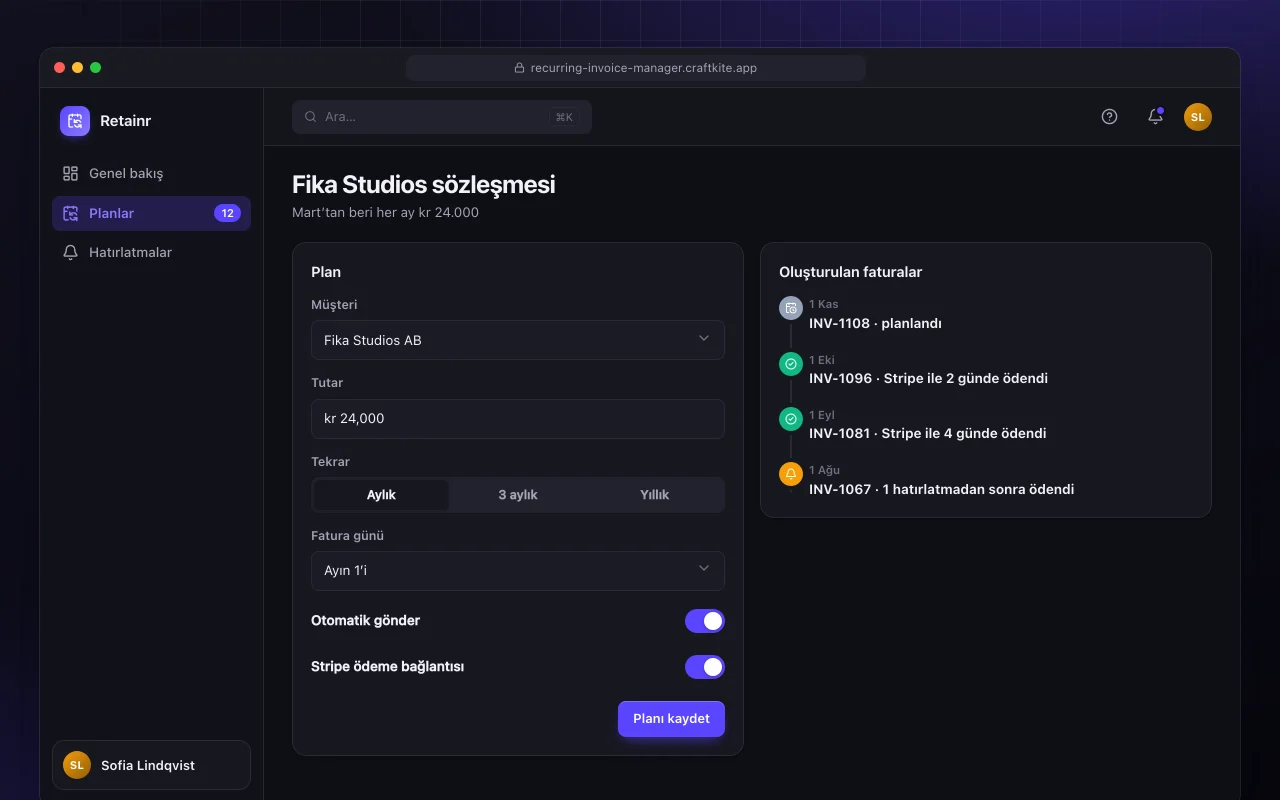This screenshot has height=800, width=1280.
Task: Toggle the Stripe ödeme bağlantısı switch
Action: pos(705,667)
